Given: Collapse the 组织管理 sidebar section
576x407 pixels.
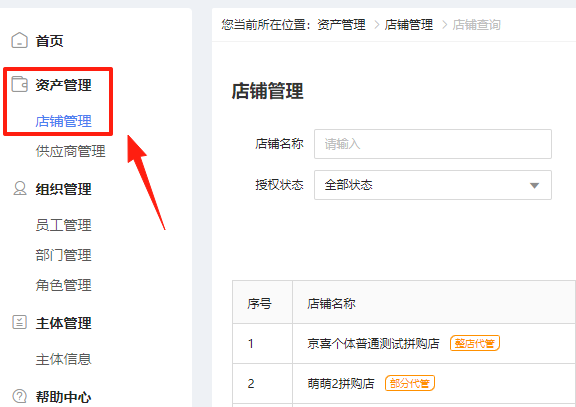Looking at the screenshot, I should pos(64,189).
